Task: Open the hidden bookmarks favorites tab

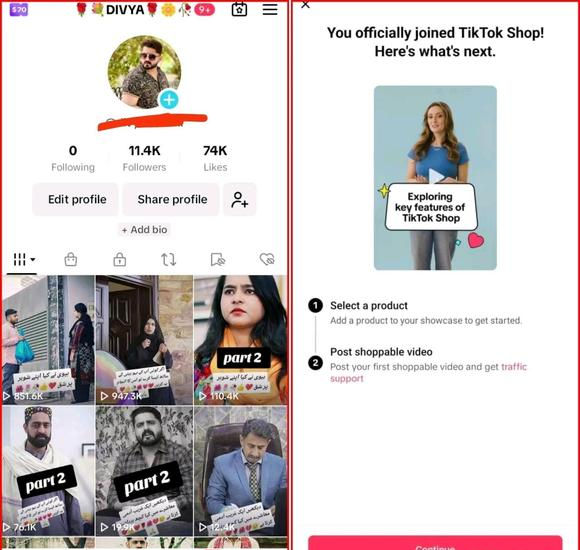Action: pyautogui.click(x=218, y=260)
